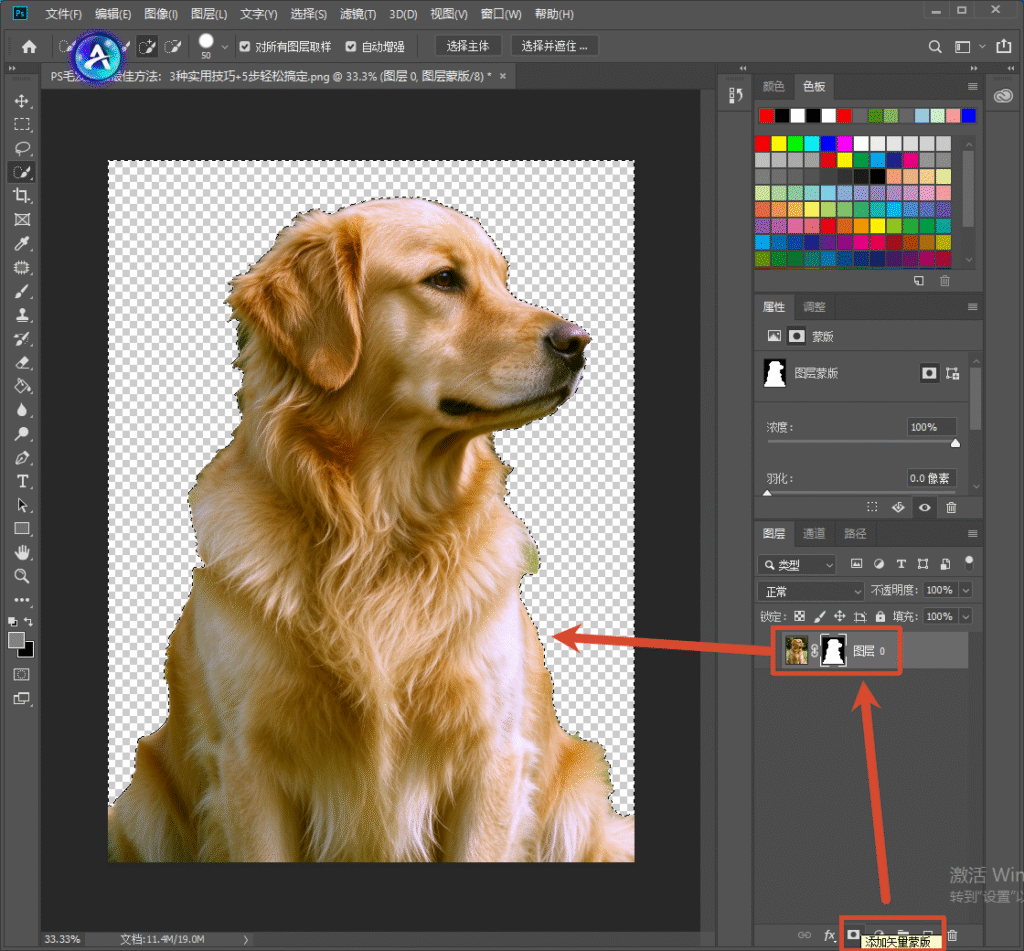Toggle pixel layer filter icon
This screenshot has width=1024, height=951.
(x=856, y=564)
